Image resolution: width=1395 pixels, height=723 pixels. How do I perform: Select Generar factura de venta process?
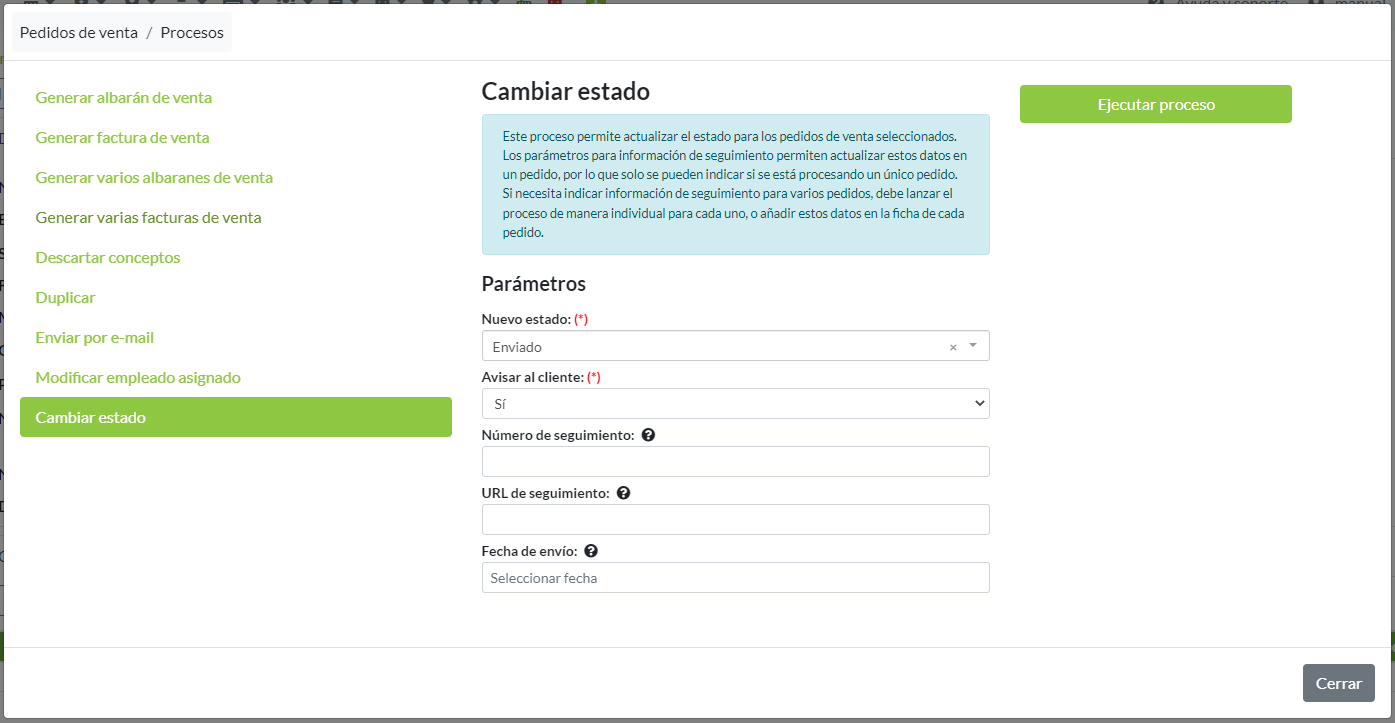pos(122,138)
